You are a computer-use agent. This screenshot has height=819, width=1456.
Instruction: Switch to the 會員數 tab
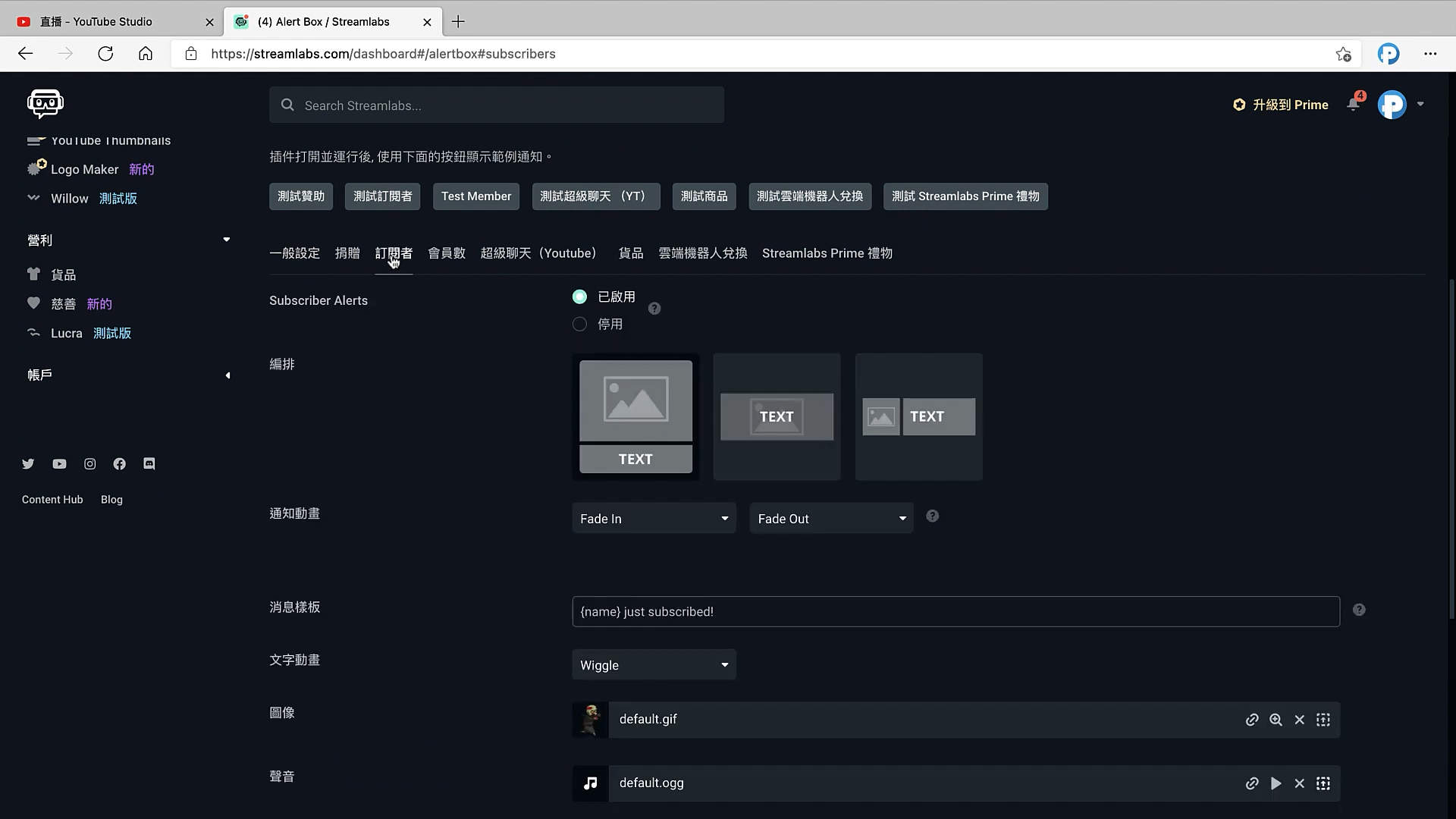(447, 253)
